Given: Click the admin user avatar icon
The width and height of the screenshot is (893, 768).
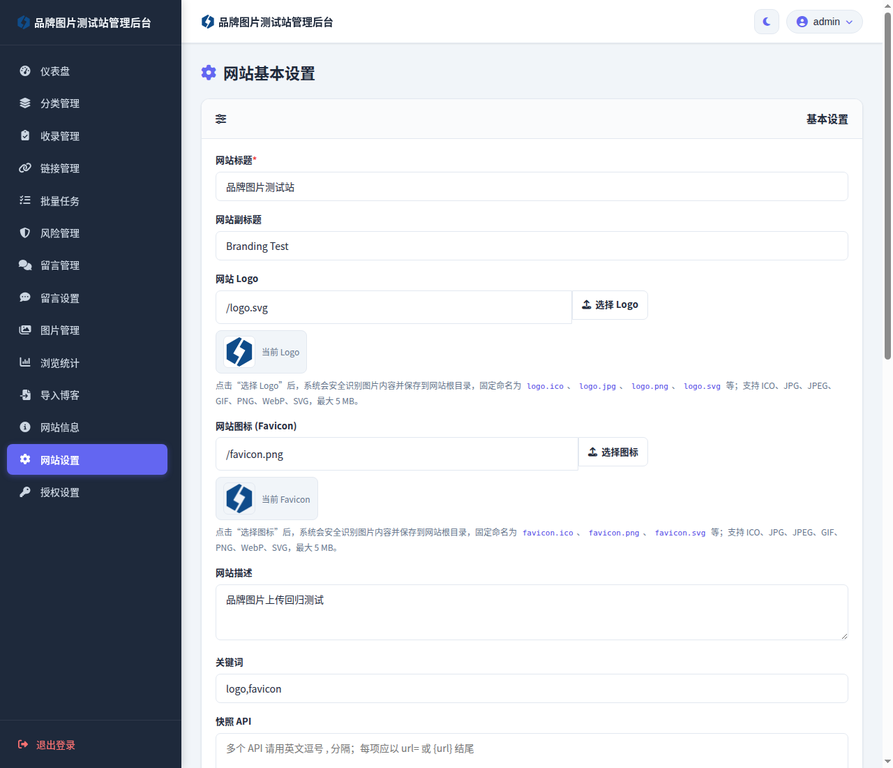Looking at the screenshot, I should coord(802,22).
